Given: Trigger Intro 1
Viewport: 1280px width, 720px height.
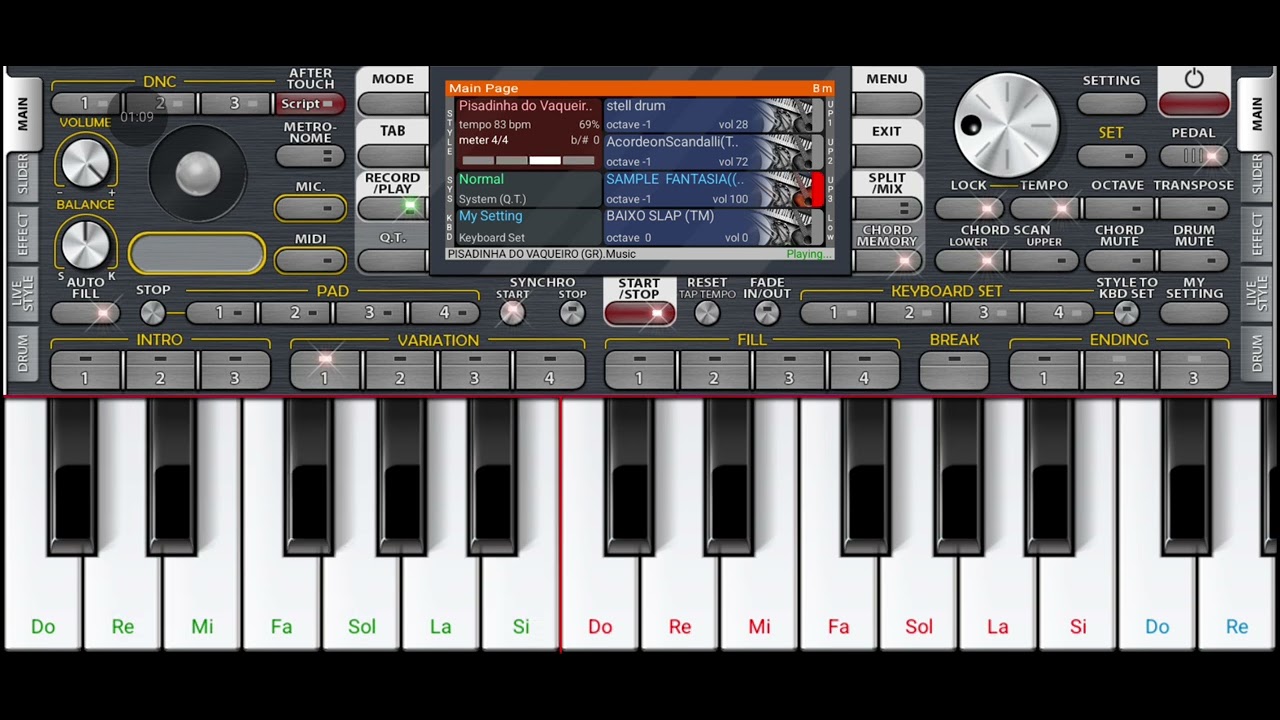Looking at the screenshot, I should tap(85, 370).
